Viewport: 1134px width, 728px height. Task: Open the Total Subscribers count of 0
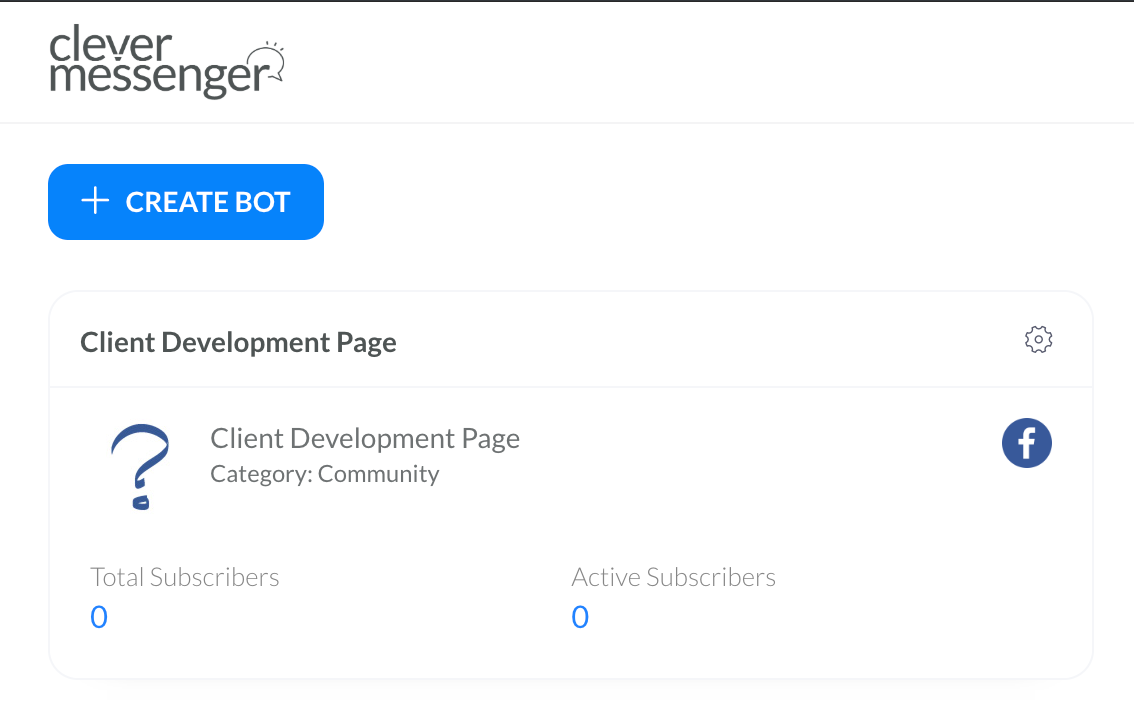[99, 617]
